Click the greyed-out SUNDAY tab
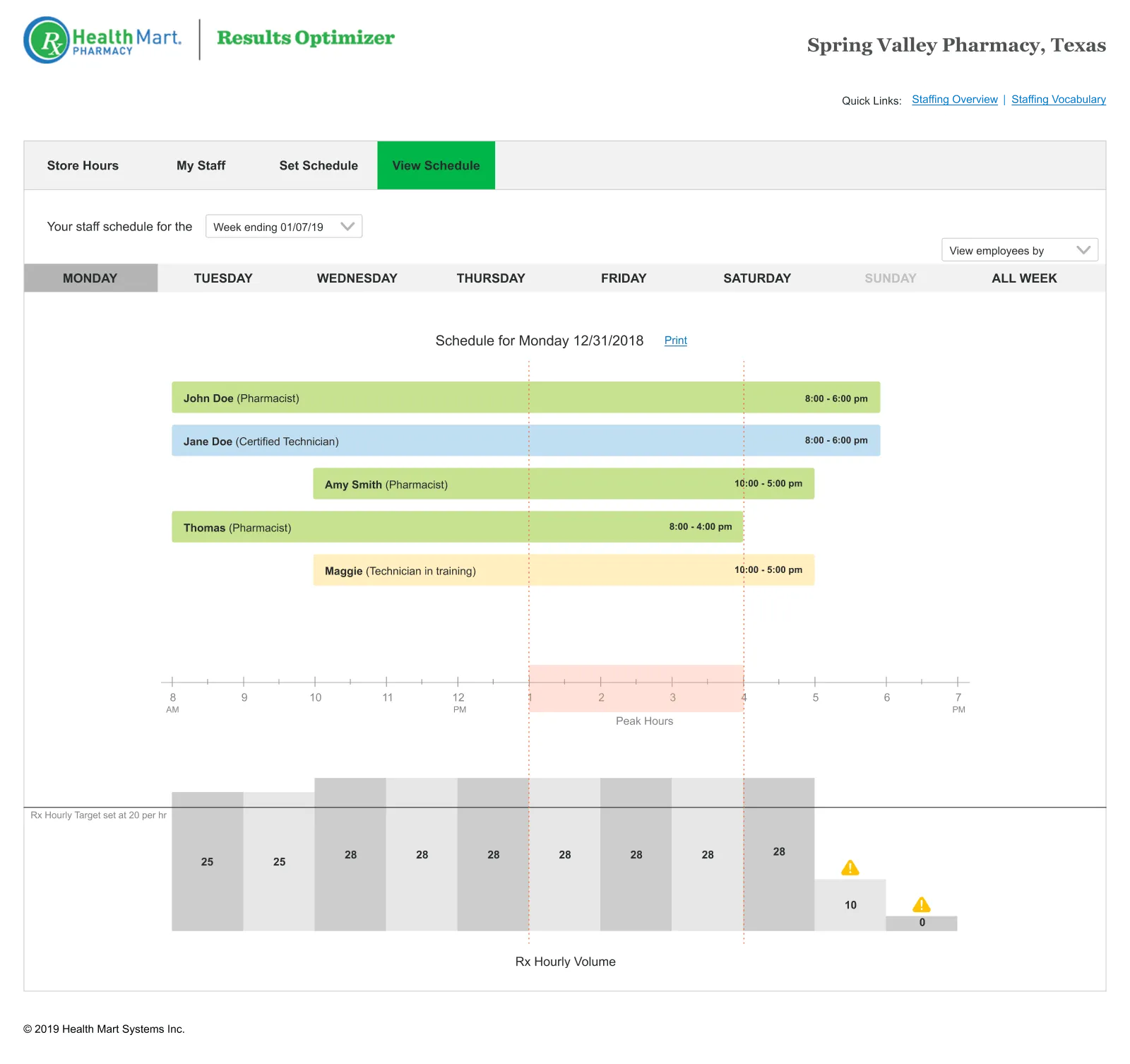1130x1064 pixels. click(891, 278)
